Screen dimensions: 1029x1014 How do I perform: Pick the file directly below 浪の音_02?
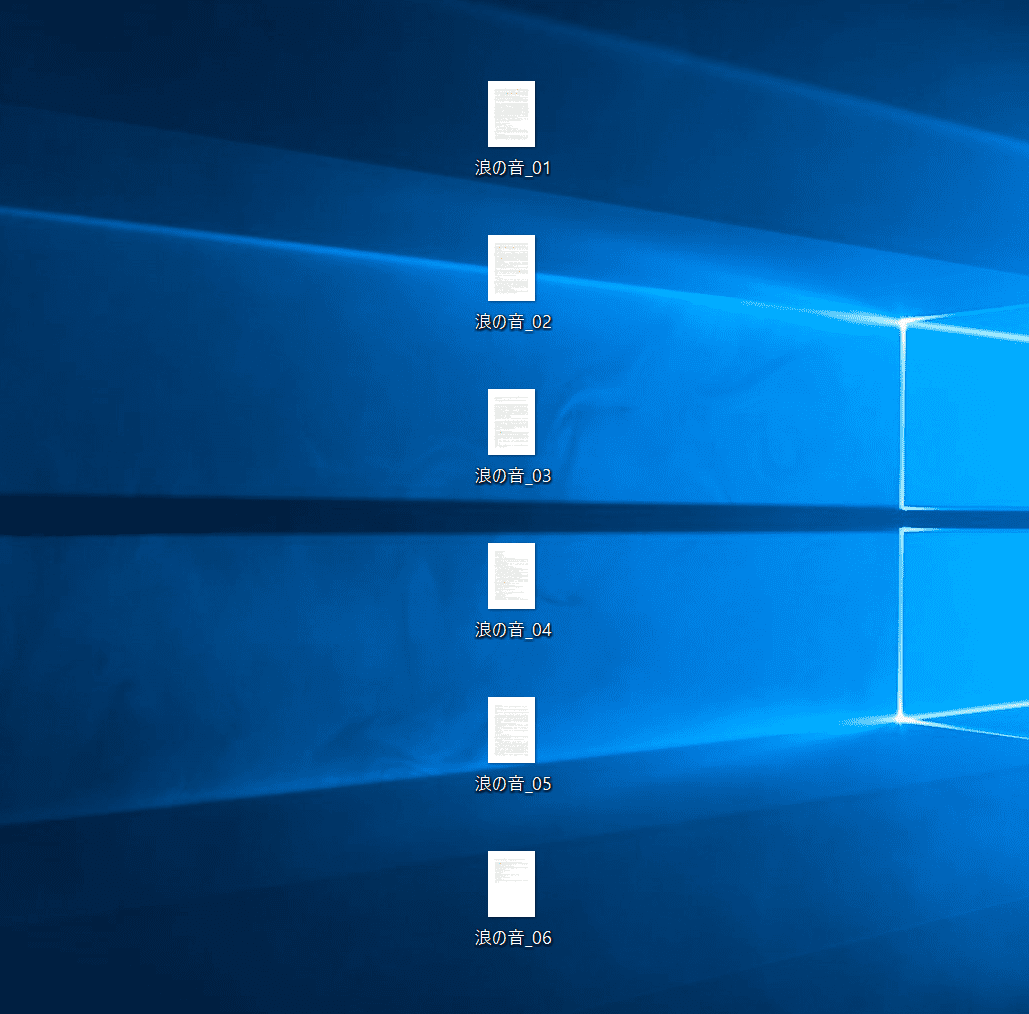point(511,422)
